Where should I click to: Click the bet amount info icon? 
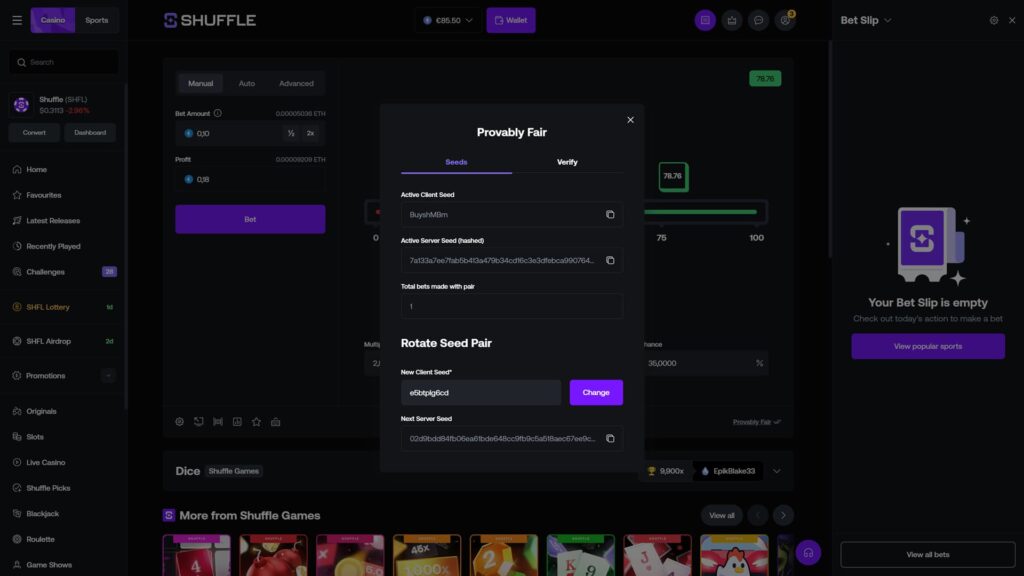217,113
